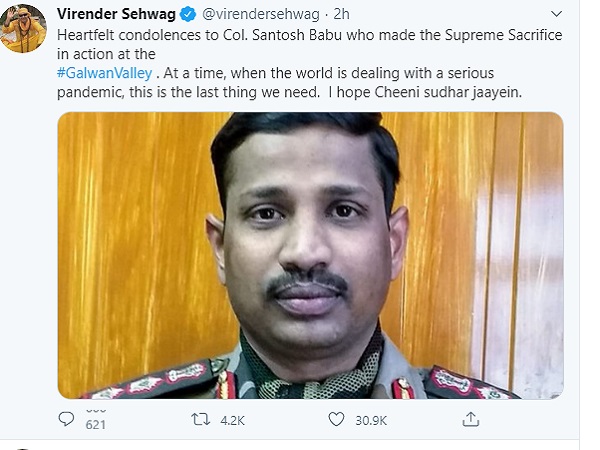Click the text 'in action at the'
600x450 pixels.
pos(104,54)
